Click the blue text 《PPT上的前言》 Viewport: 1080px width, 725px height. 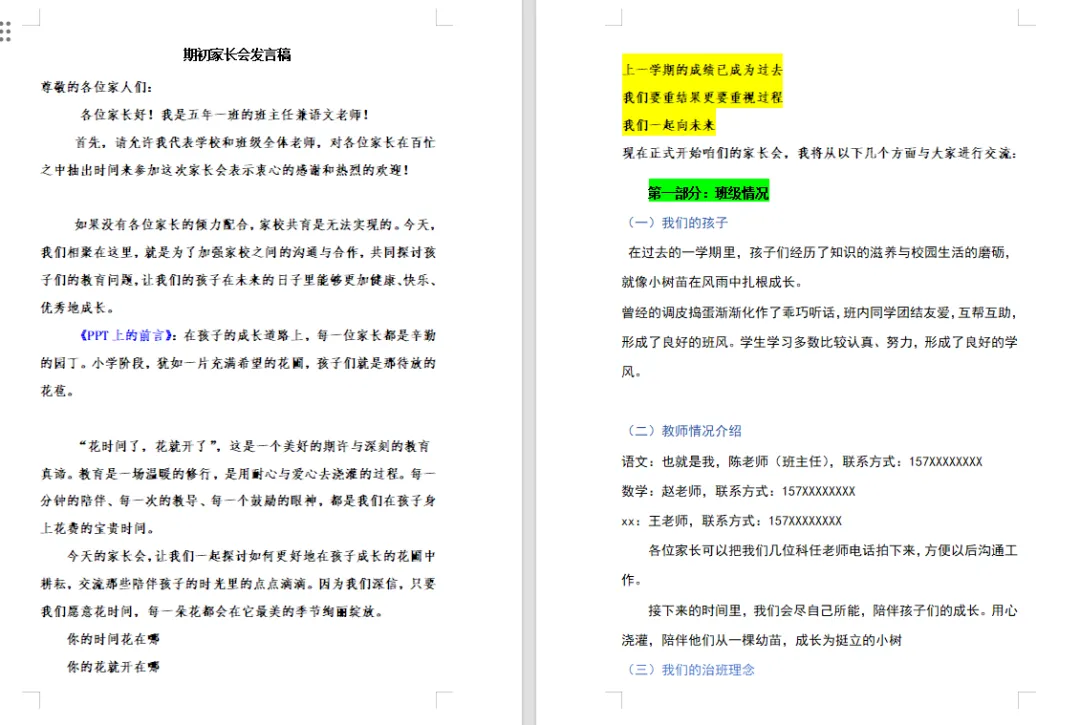coord(126,335)
